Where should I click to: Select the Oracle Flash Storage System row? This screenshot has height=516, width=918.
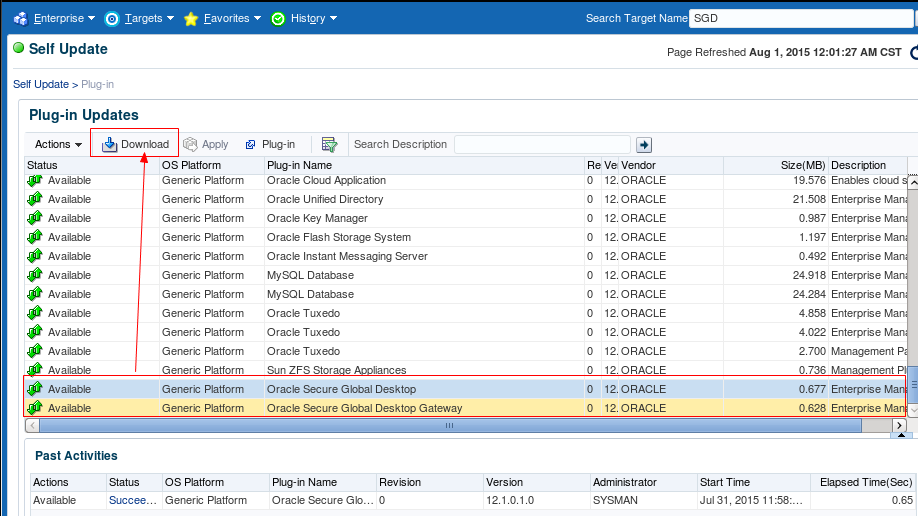[x=466, y=237]
